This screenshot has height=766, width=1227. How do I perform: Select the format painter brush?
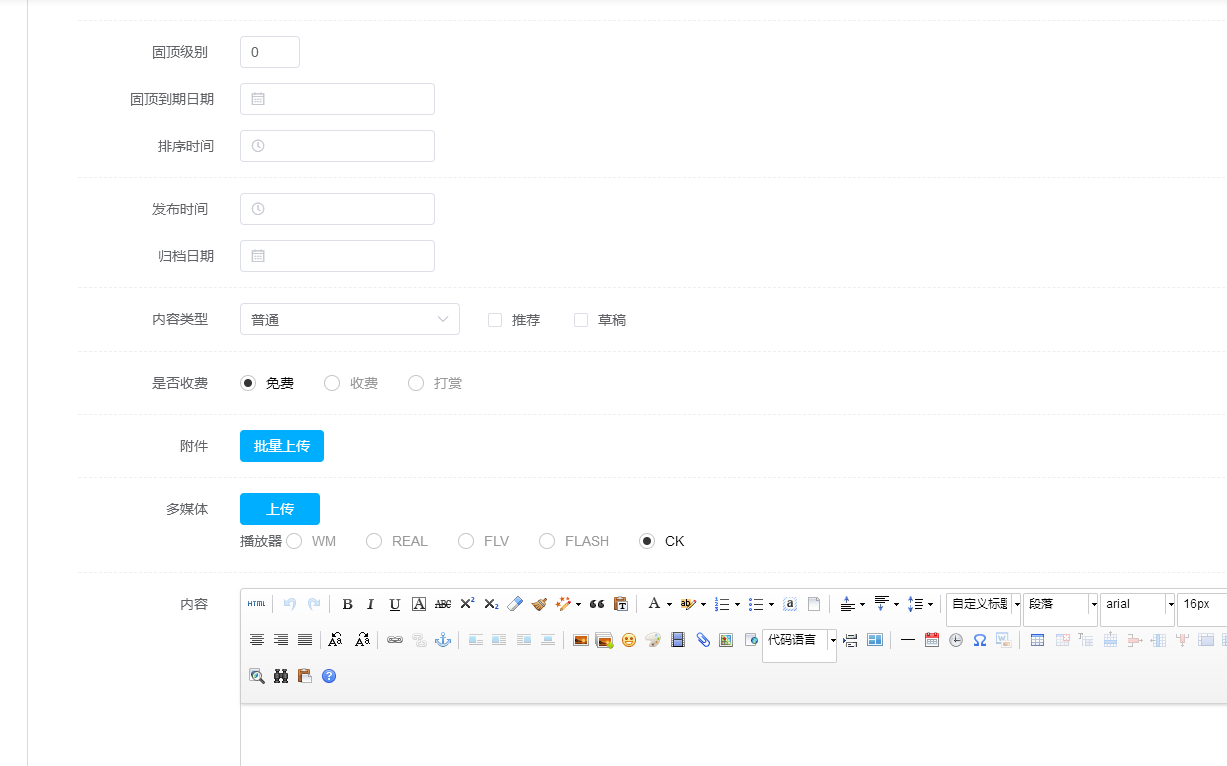(539, 604)
